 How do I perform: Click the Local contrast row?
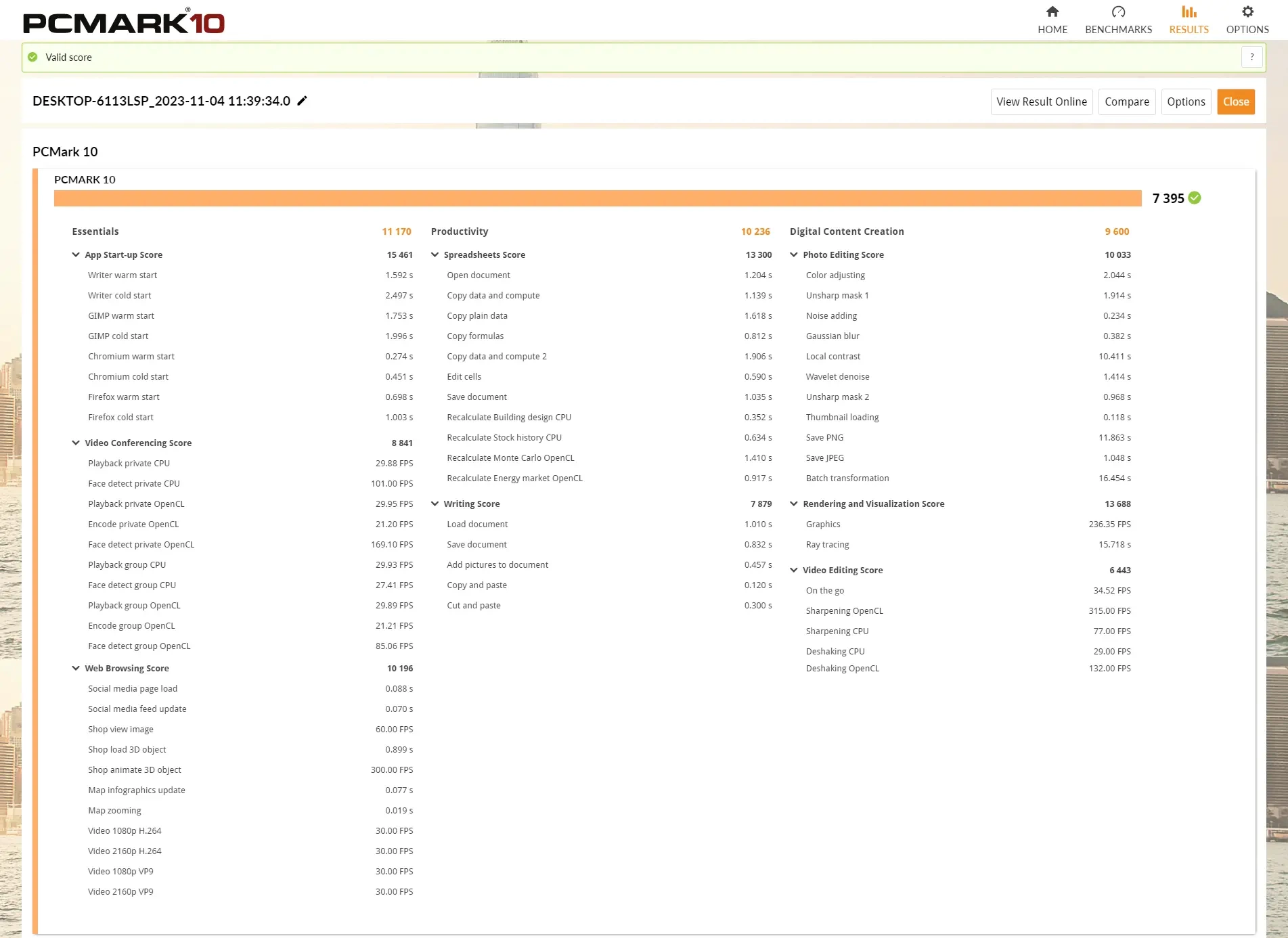968,357
